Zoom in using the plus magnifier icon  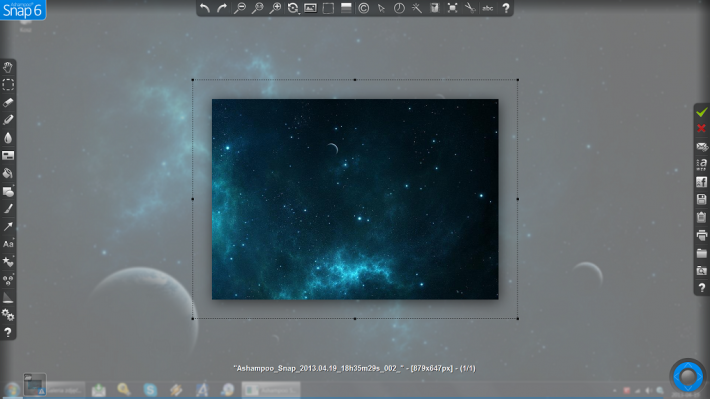275,8
